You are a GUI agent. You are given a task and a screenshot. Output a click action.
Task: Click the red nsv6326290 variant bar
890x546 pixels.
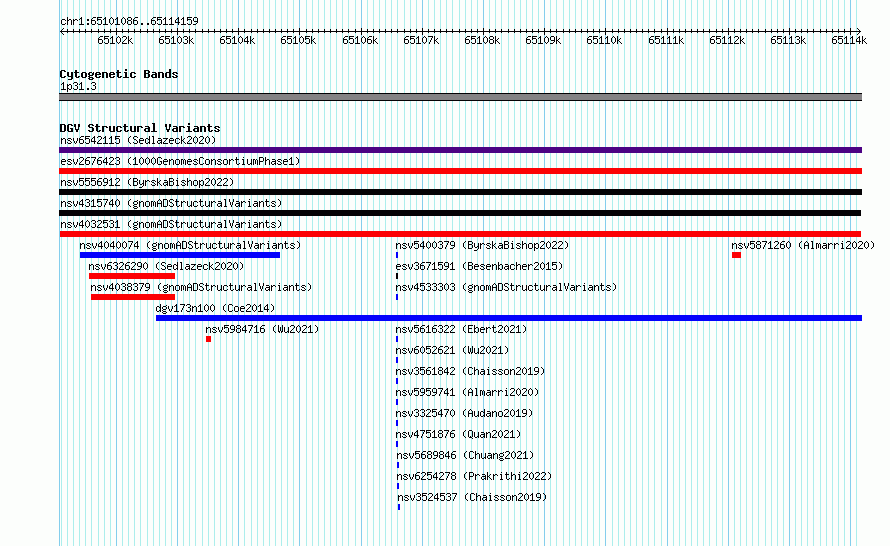pyautogui.click(x=132, y=276)
